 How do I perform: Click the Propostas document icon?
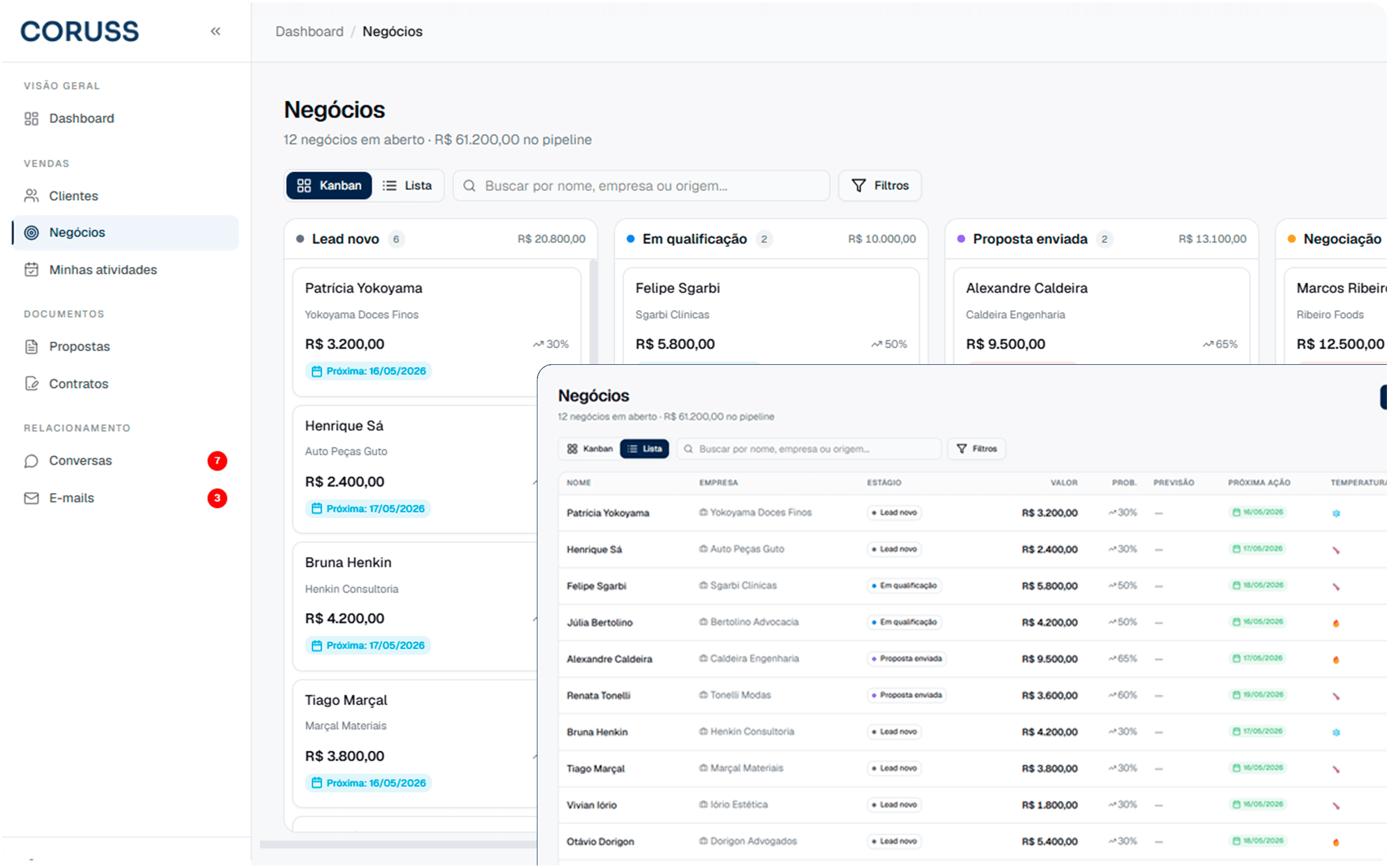click(x=32, y=347)
